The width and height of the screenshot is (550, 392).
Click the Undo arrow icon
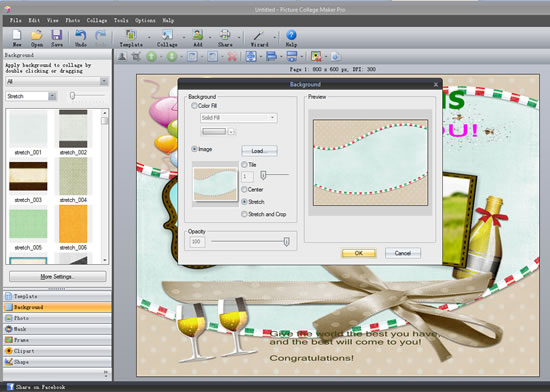point(81,35)
